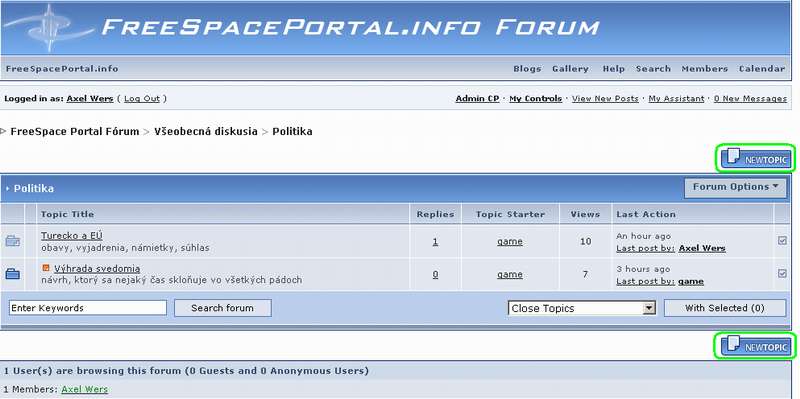
Task: Go to FreeSpace Portal Fórum breadcrumb
Action: tap(74, 132)
